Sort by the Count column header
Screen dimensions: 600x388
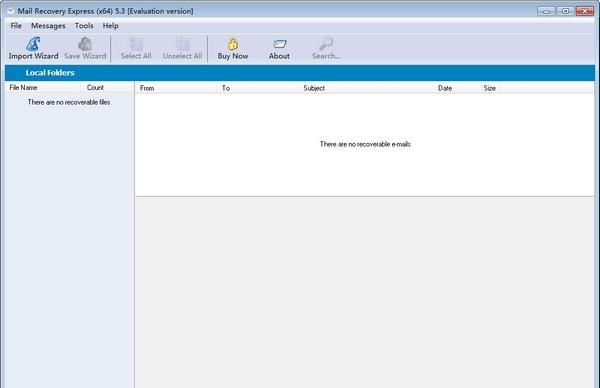95,88
